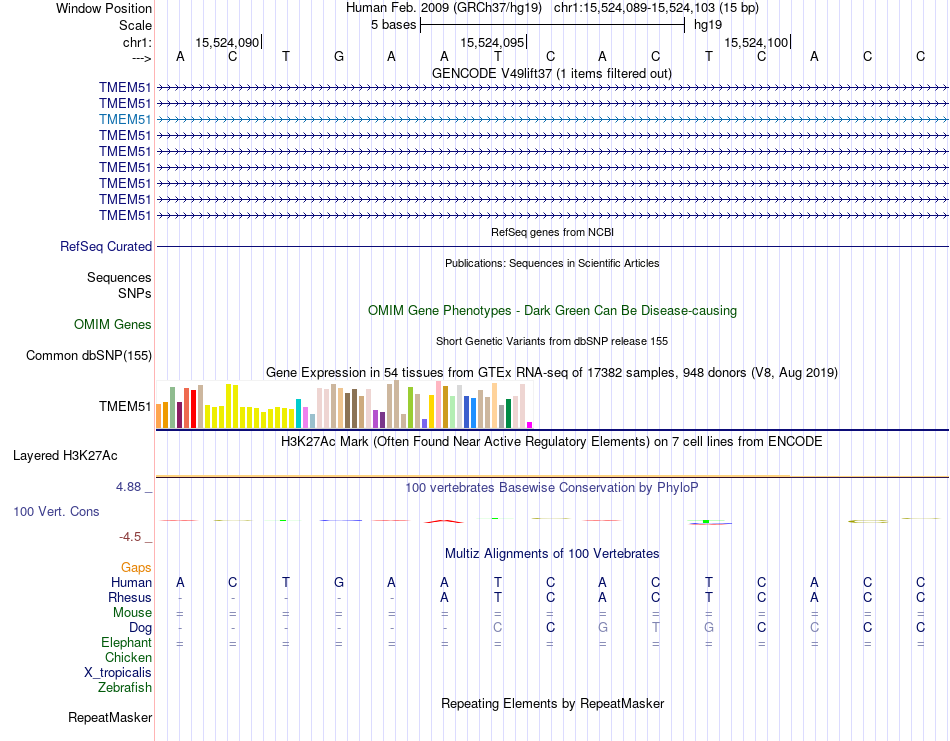The image size is (950, 741).
Task: Click the '-4.5' PhyloP lower scale value
Action: (x=130, y=537)
